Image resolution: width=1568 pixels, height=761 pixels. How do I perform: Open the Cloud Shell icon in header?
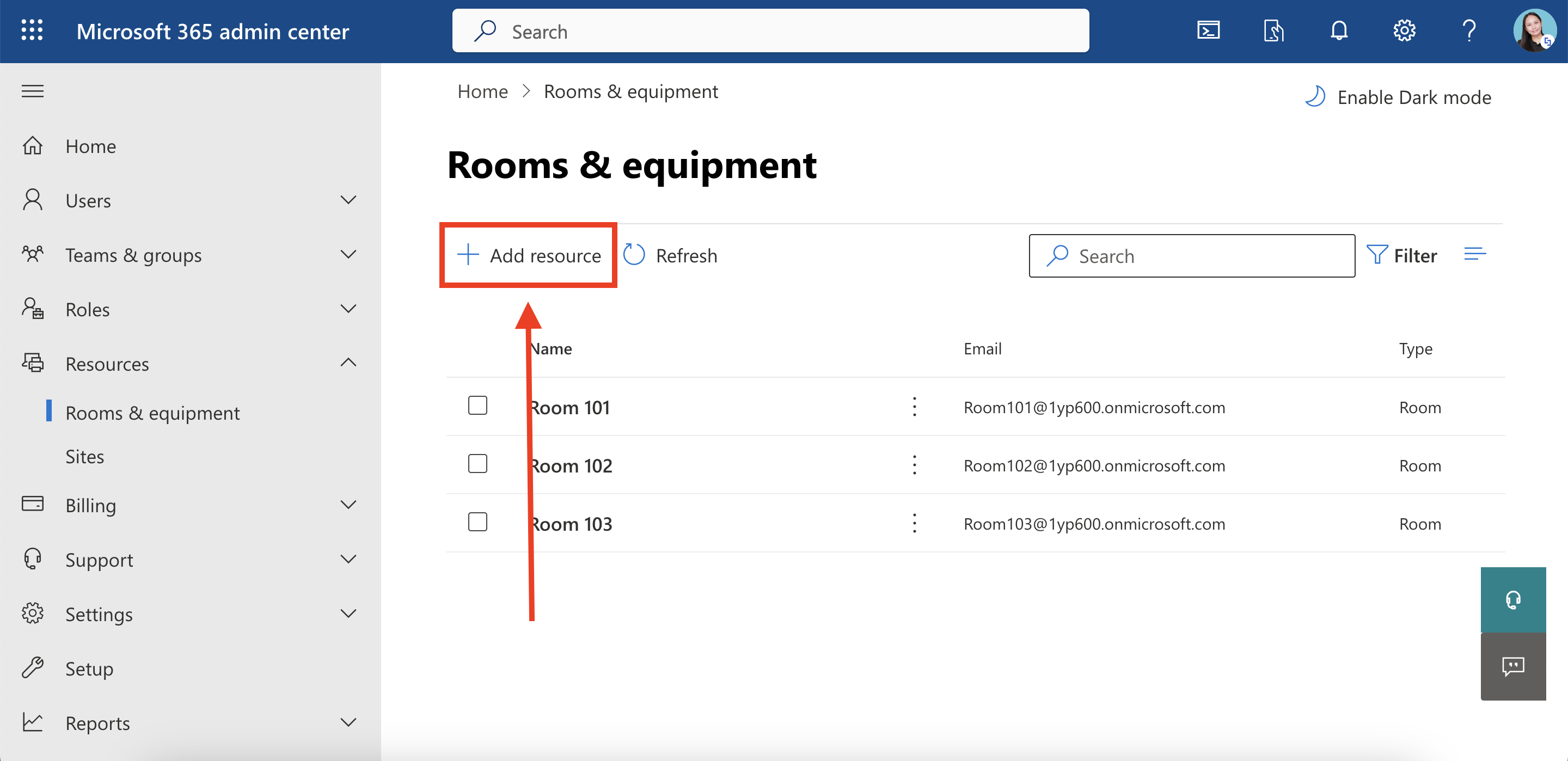[1208, 30]
